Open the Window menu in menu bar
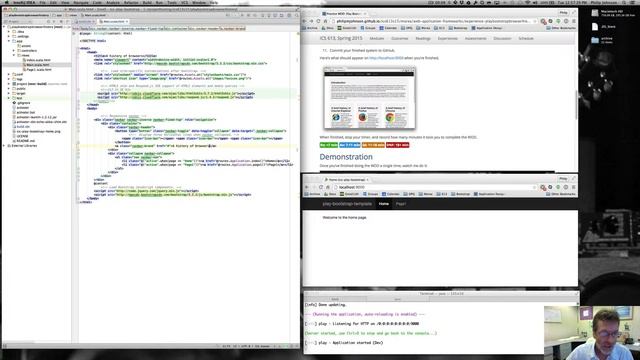This screenshot has width=640, height=360. (x=199, y=2)
